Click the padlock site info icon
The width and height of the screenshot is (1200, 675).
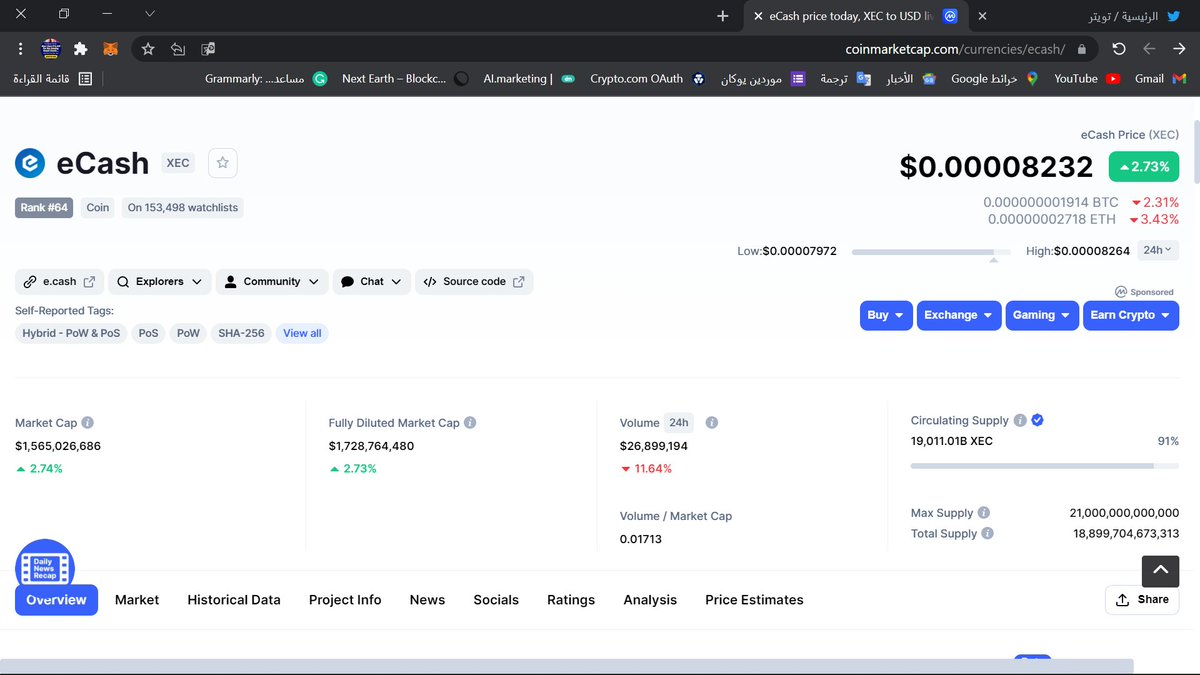coord(1083,48)
